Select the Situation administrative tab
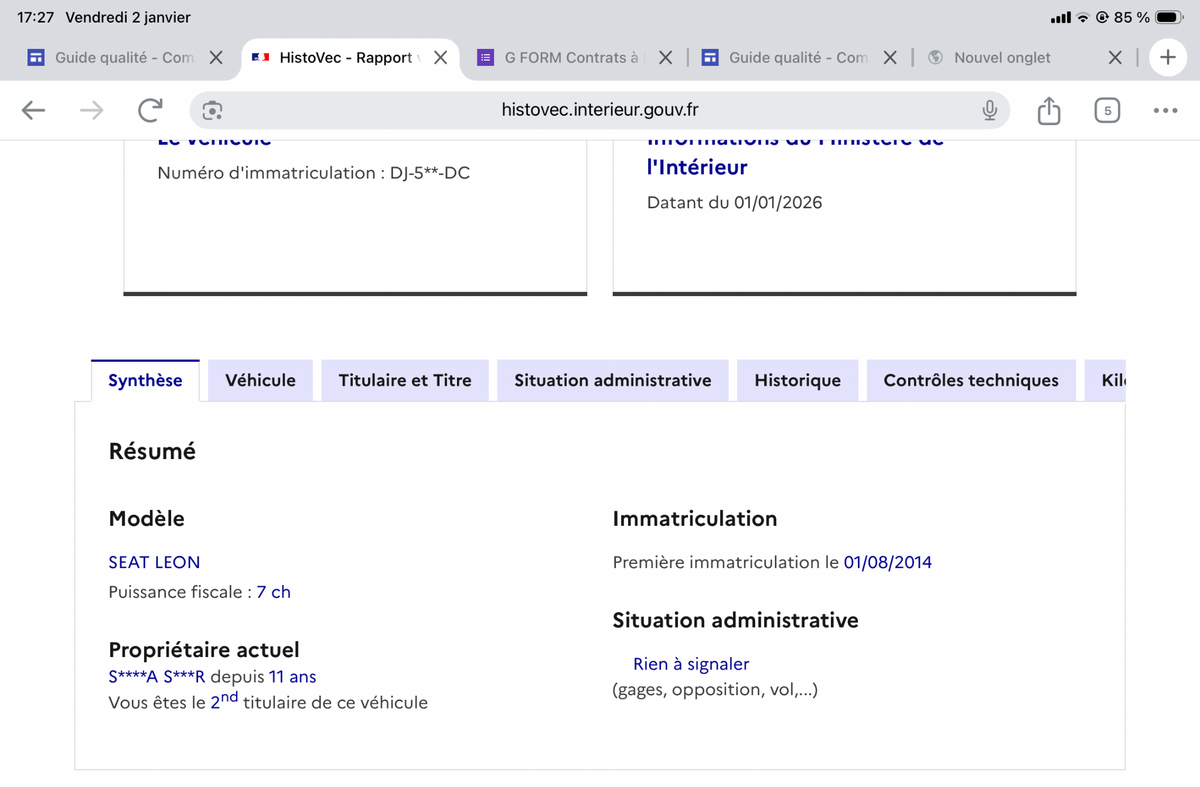 coord(612,381)
